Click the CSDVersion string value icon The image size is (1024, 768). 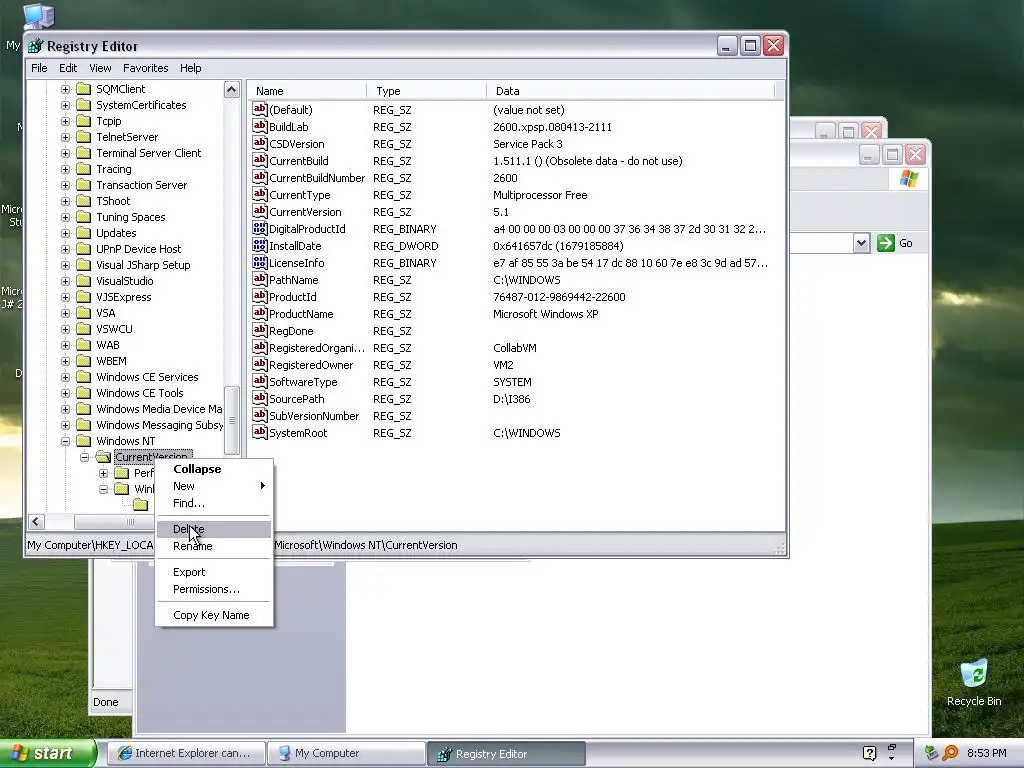(x=259, y=144)
